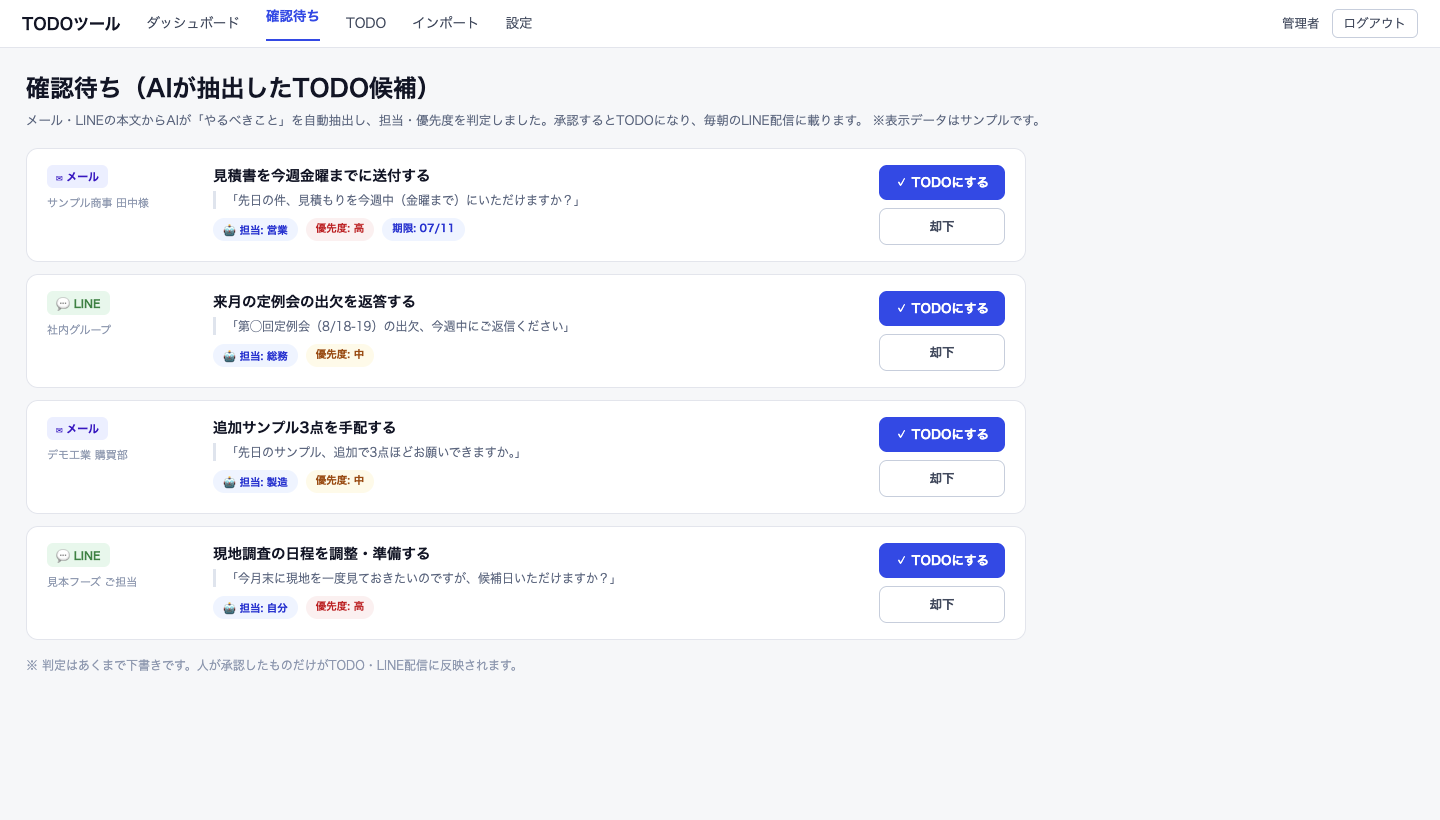Viewport: 1440px width, 820px height.
Task: Click 優先度: 中 tag on 定例会 card
Action: click(x=340, y=355)
